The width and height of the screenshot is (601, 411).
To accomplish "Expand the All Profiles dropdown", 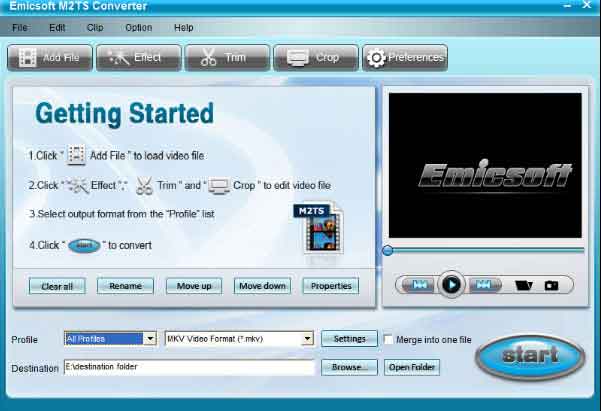I will (x=150, y=339).
